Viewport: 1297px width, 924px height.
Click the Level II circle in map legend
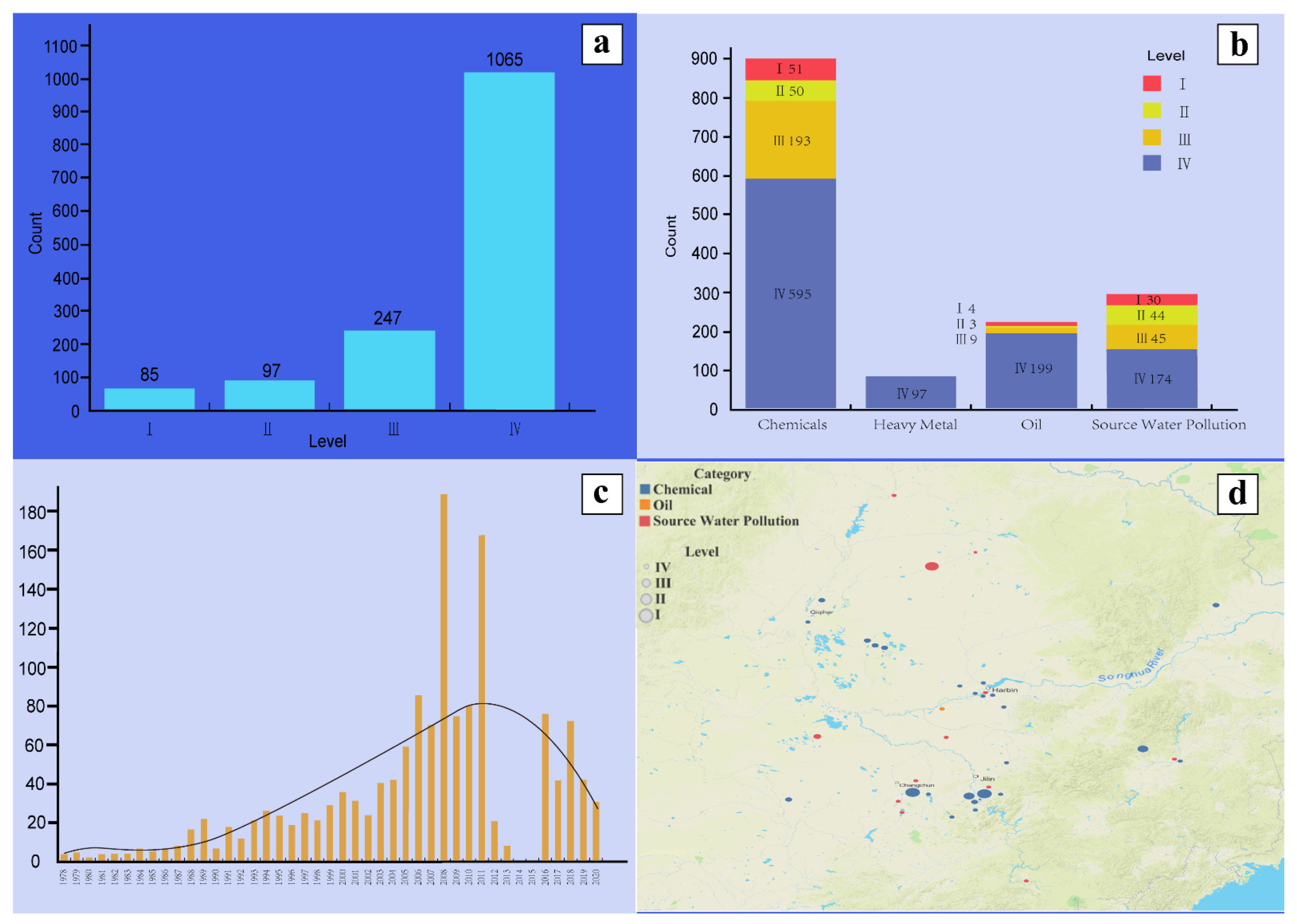[646, 599]
